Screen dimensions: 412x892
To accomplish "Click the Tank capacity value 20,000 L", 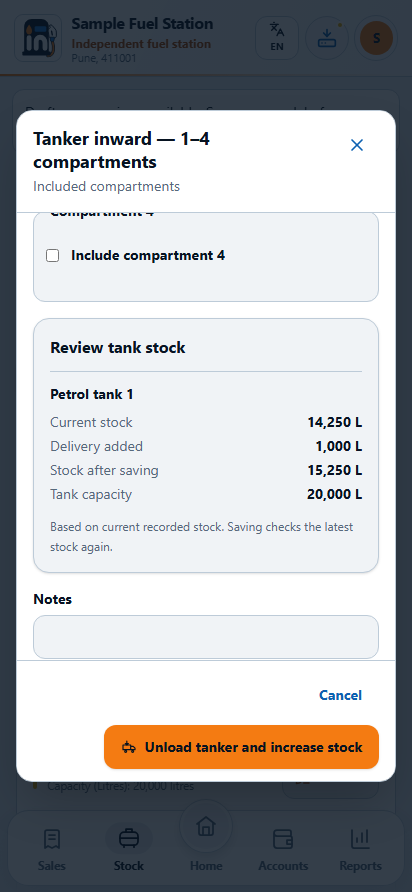I will [x=335, y=494].
